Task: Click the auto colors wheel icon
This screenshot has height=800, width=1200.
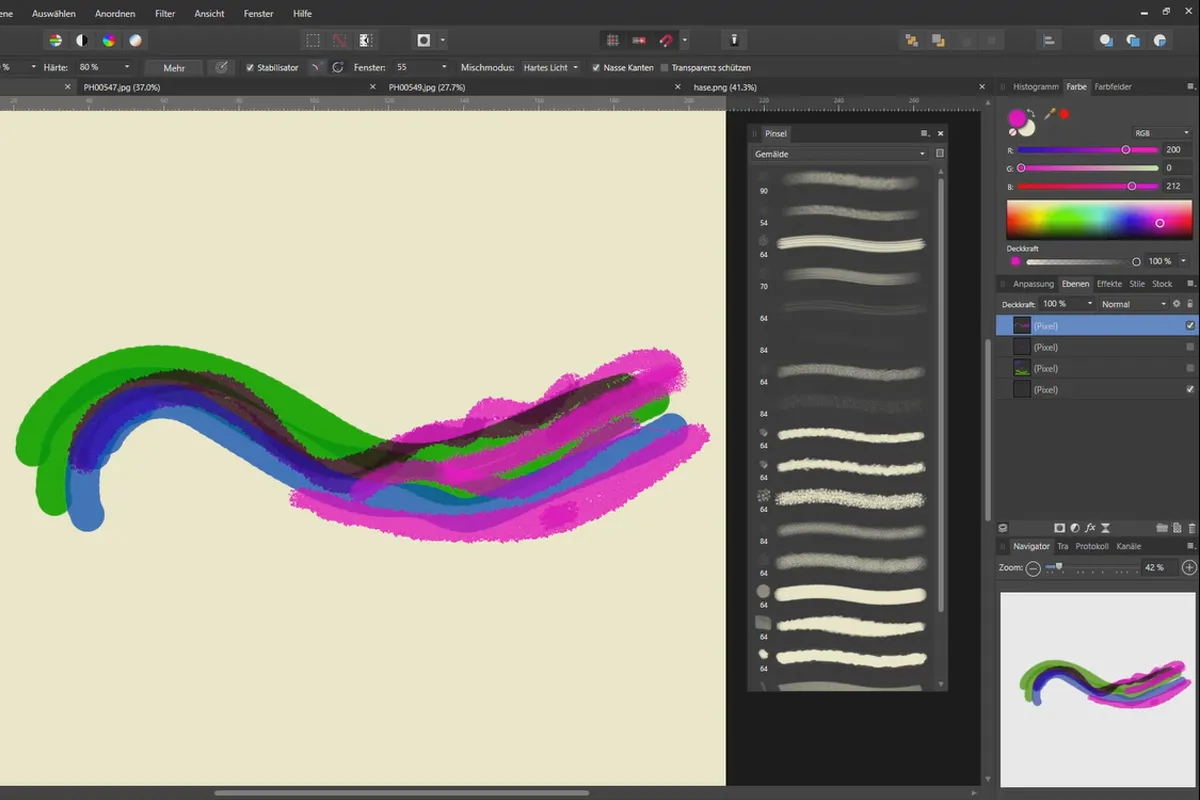Action: tap(108, 41)
